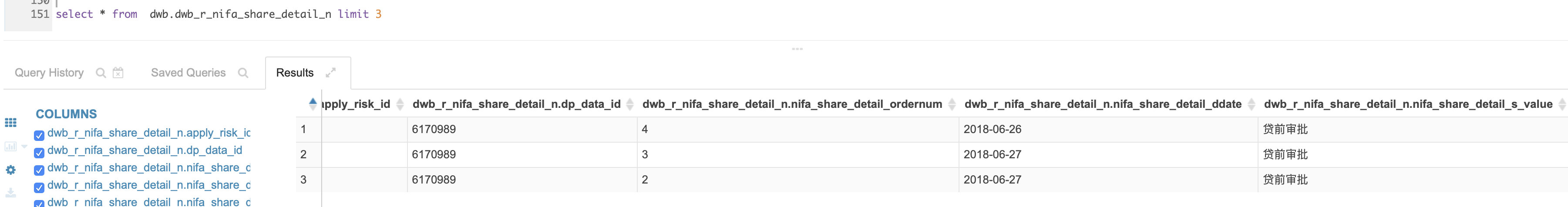Uncheck the dp_data_id column checkbox

[x=39, y=153]
